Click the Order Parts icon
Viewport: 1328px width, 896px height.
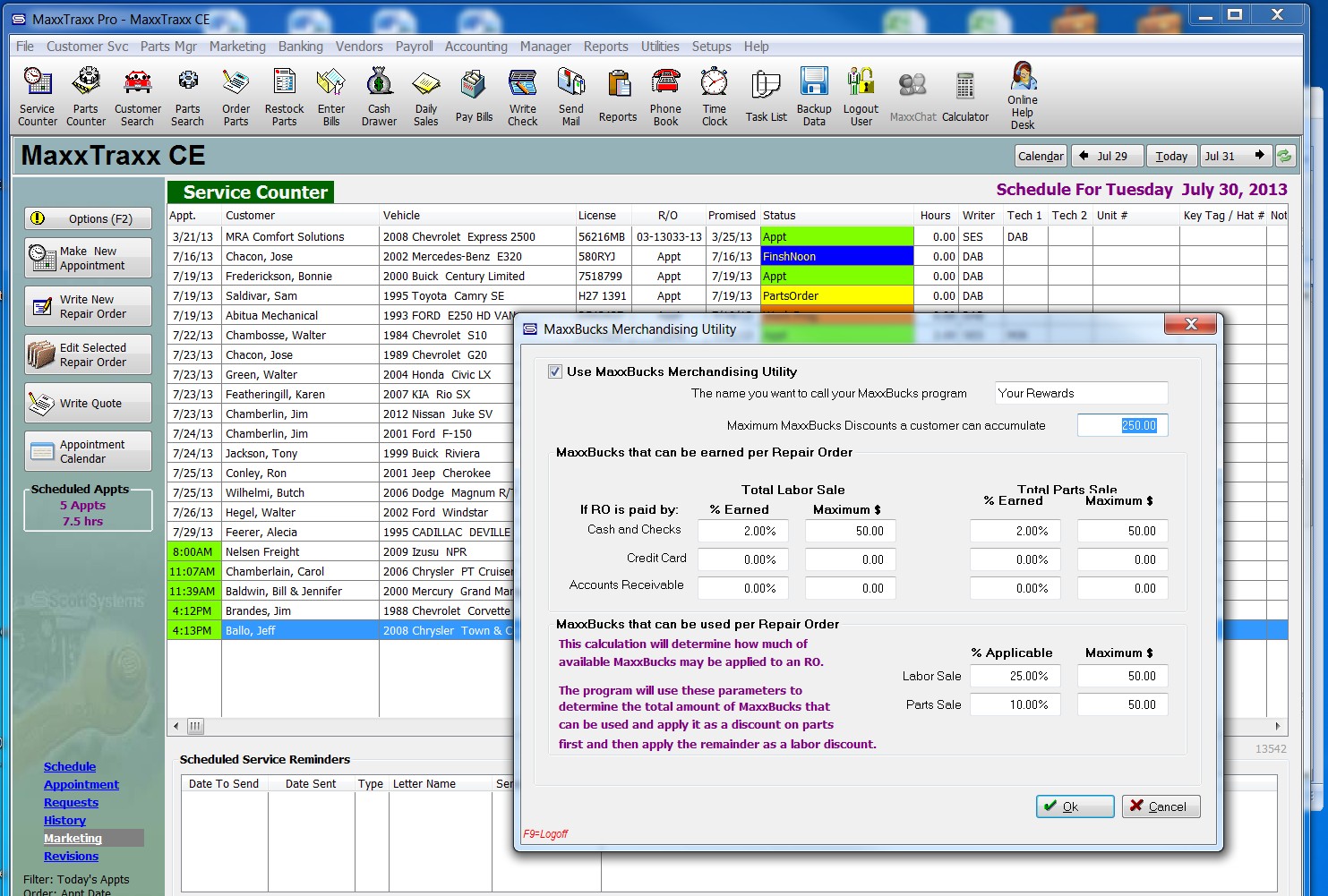click(236, 97)
